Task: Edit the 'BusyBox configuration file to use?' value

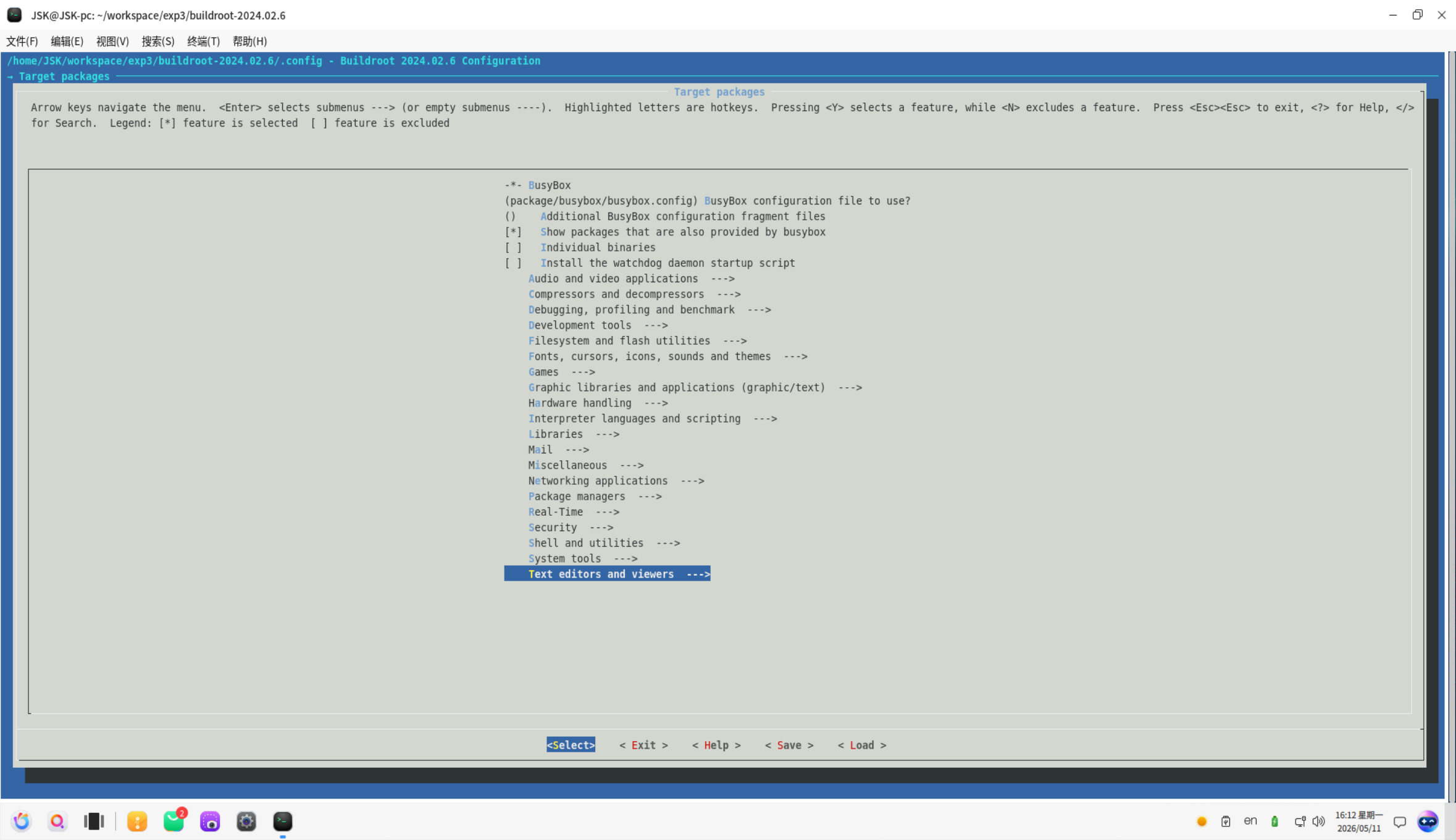Action: click(708, 201)
